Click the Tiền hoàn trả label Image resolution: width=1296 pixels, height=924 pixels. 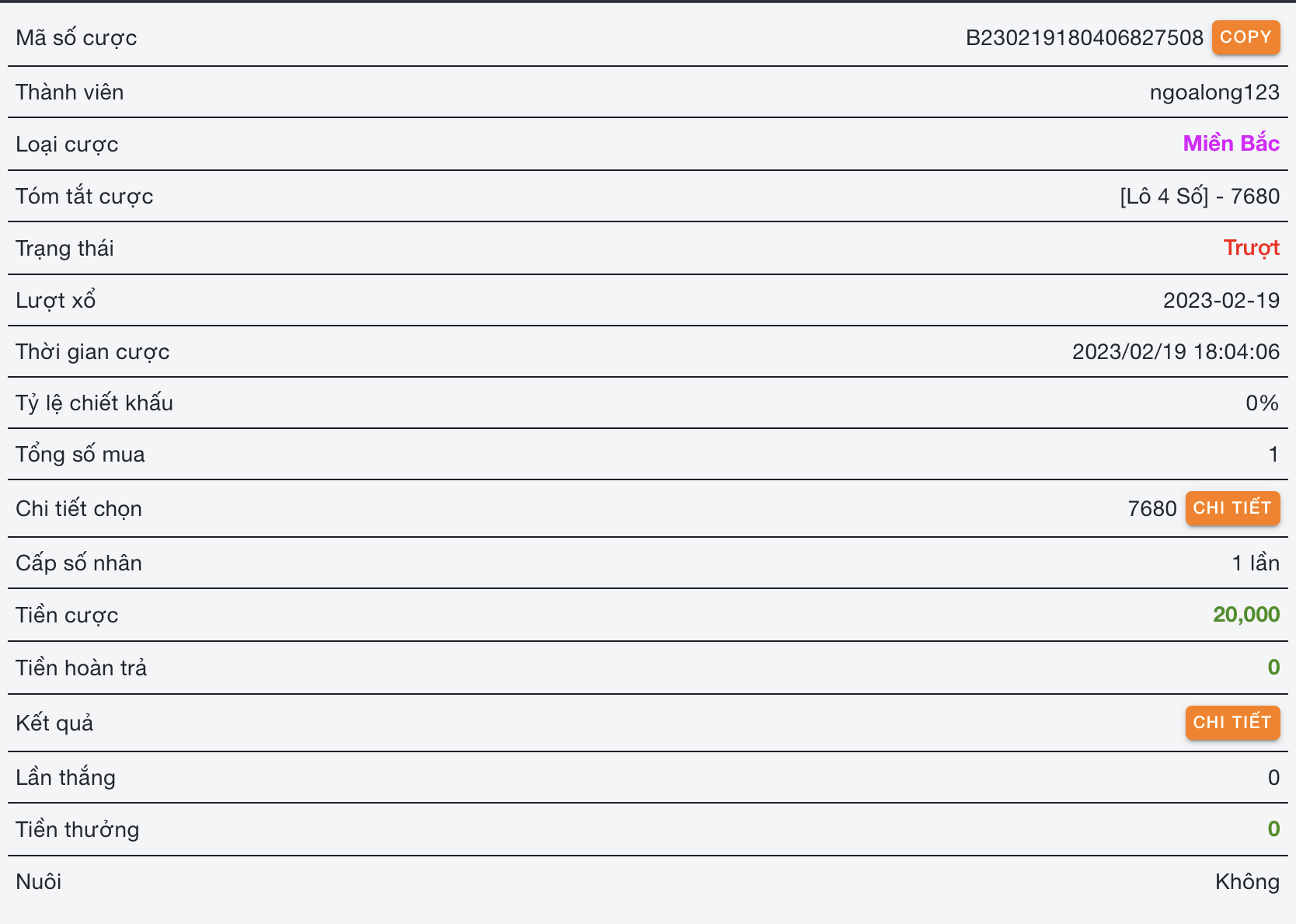(81, 668)
